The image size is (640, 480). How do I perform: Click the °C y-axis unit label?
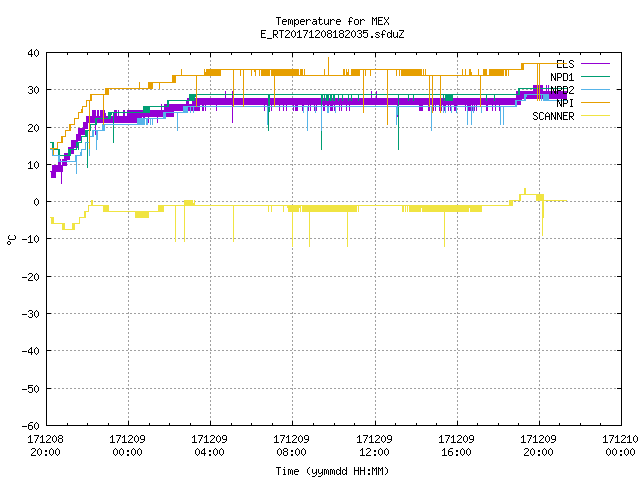click(12, 239)
